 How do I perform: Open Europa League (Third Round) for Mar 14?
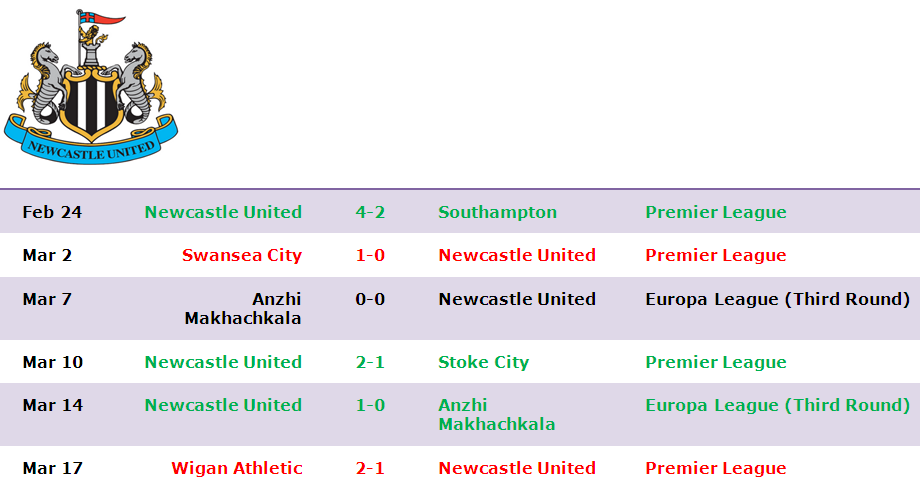point(777,406)
